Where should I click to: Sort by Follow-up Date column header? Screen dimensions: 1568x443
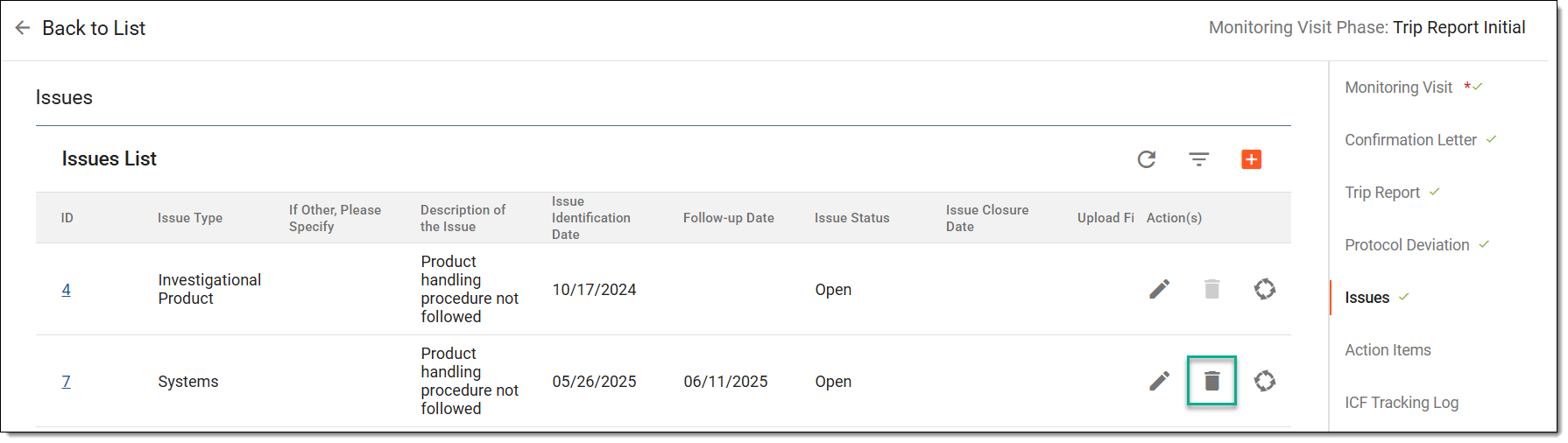point(729,218)
